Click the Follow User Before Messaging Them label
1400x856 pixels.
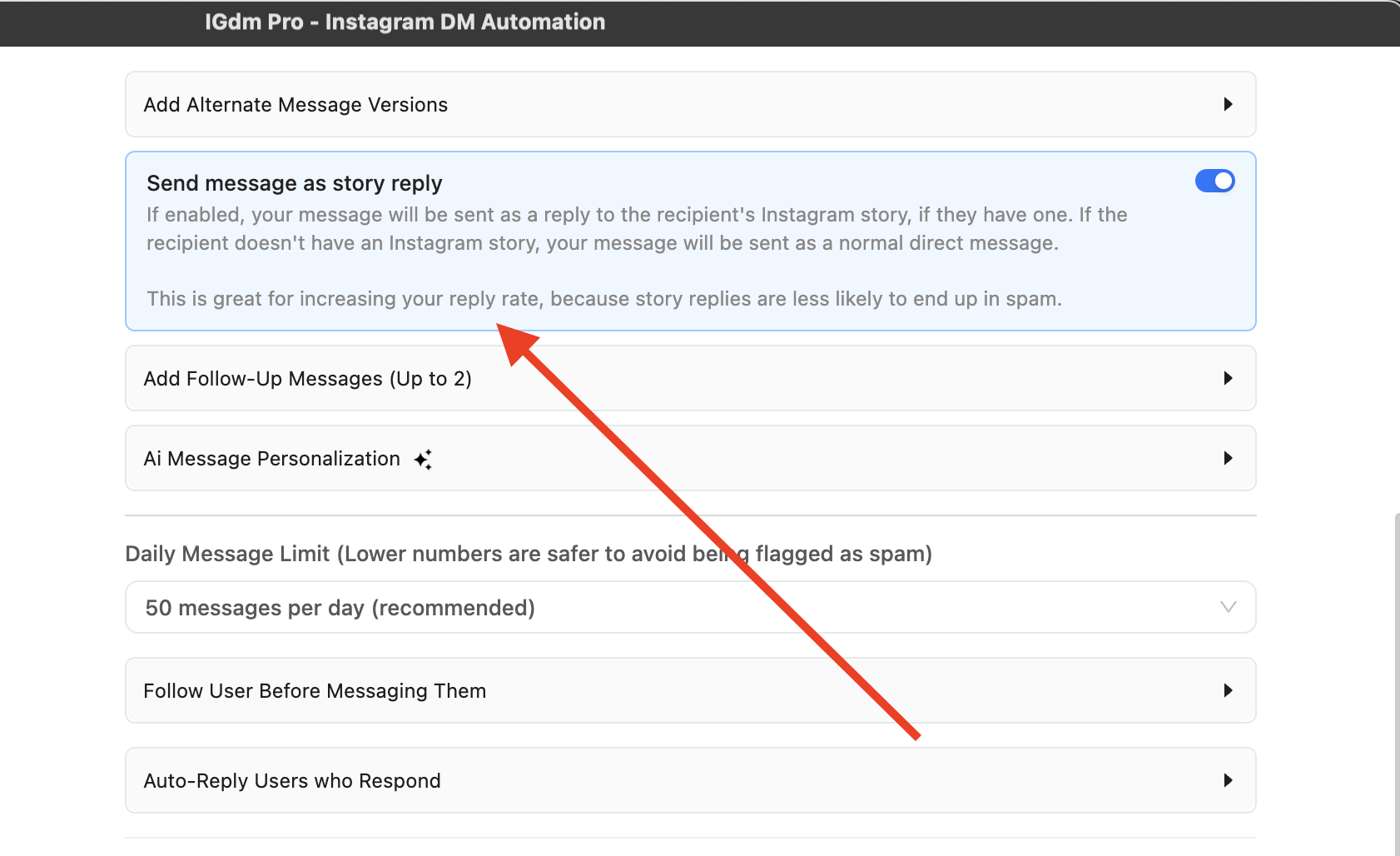315,691
